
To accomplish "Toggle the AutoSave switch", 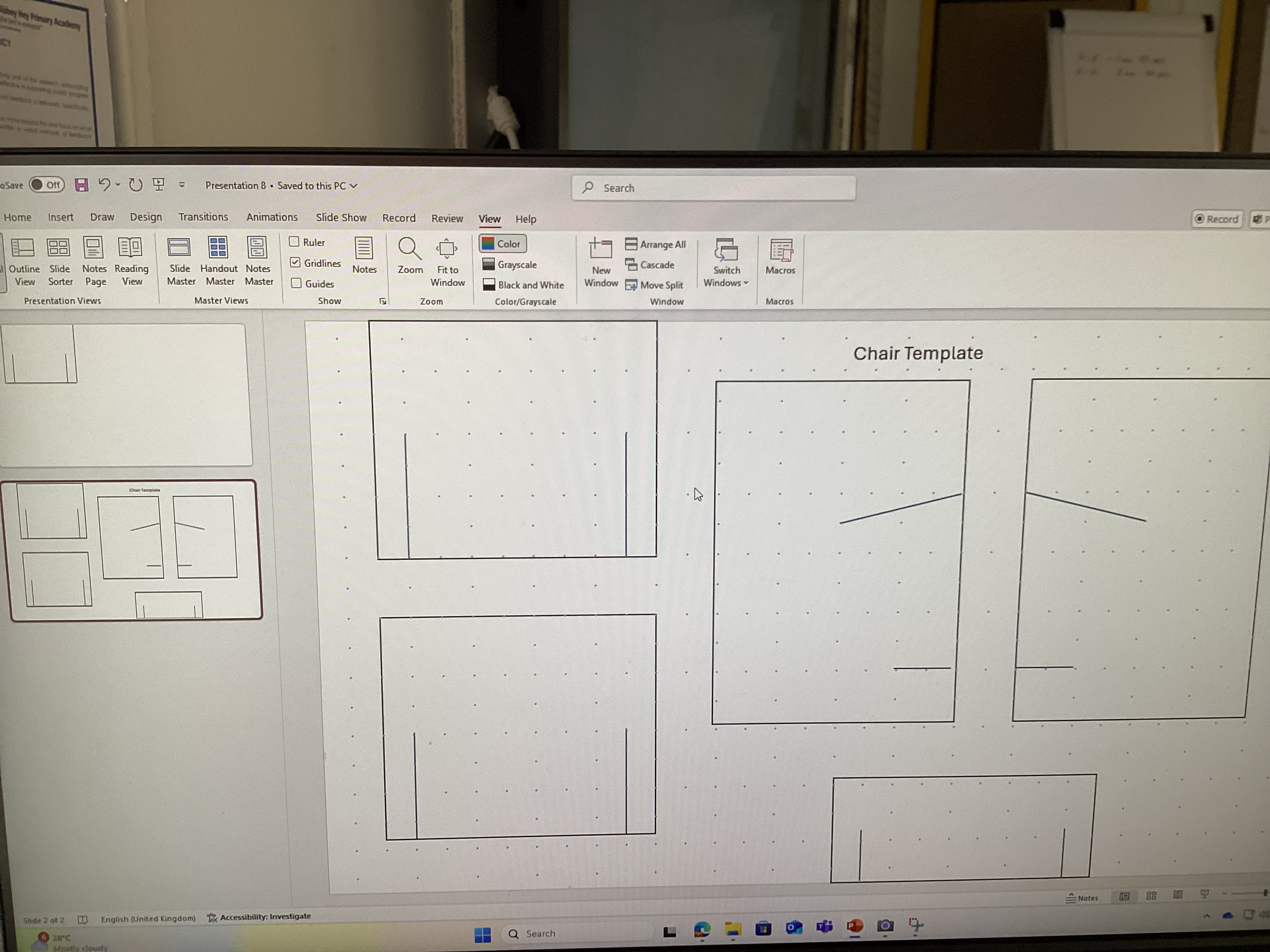I will [x=47, y=185].
